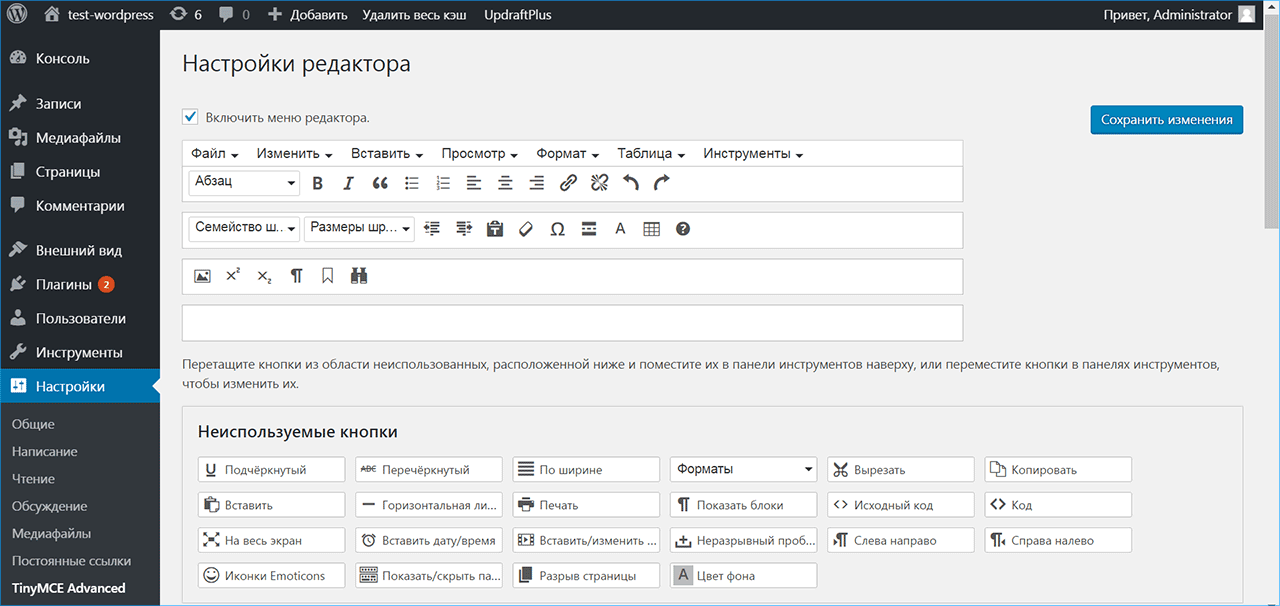Click the paste as text clipboard icon

495,229
